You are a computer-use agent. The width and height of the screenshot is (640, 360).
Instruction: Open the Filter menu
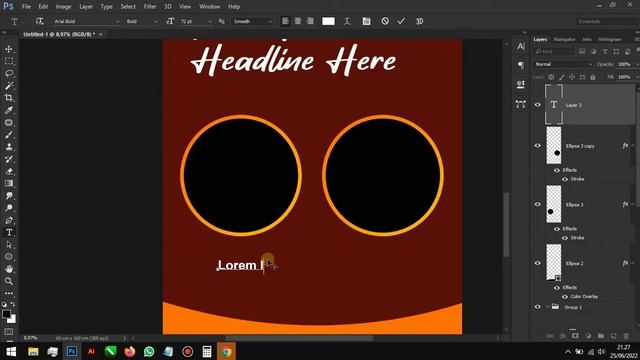150,7
